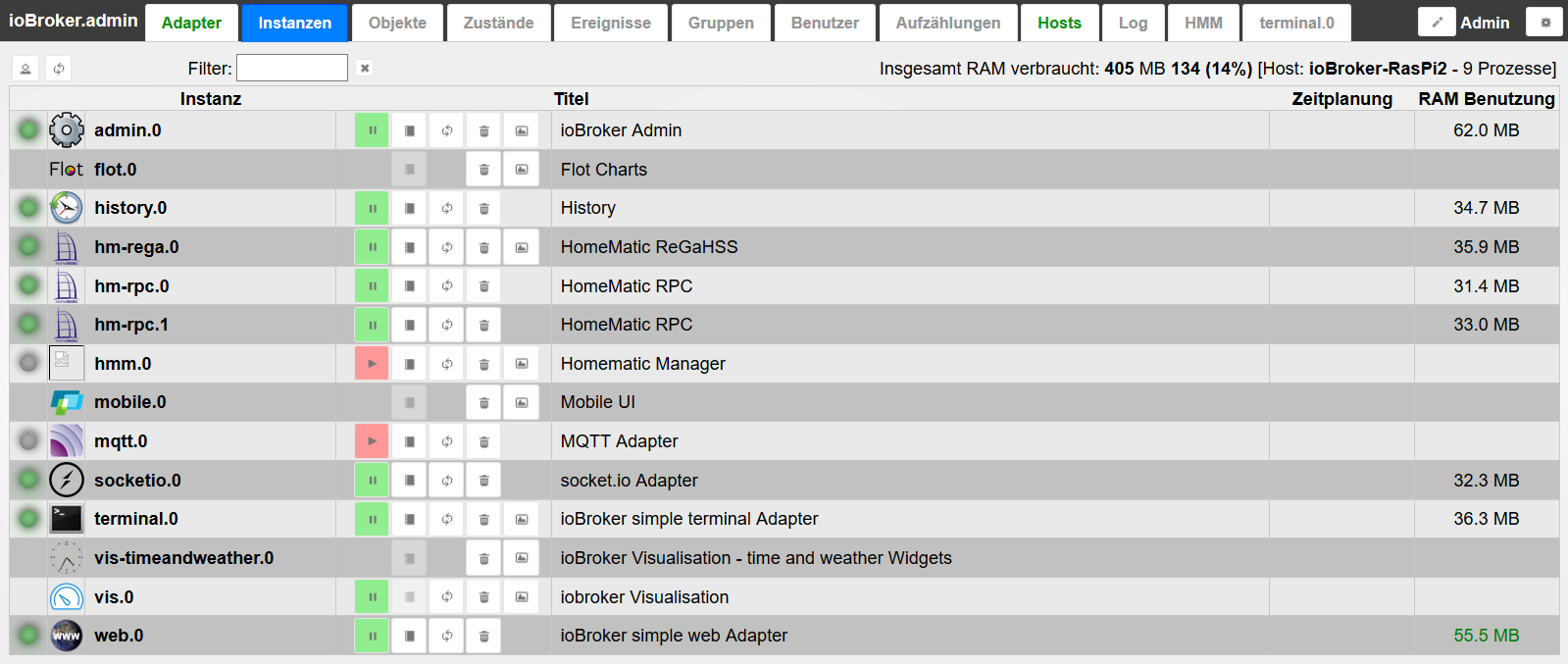The height and width of the screenshot is (666, 1568).
Task: Open web link for mobile.0 instance
Action: [521, 402]
